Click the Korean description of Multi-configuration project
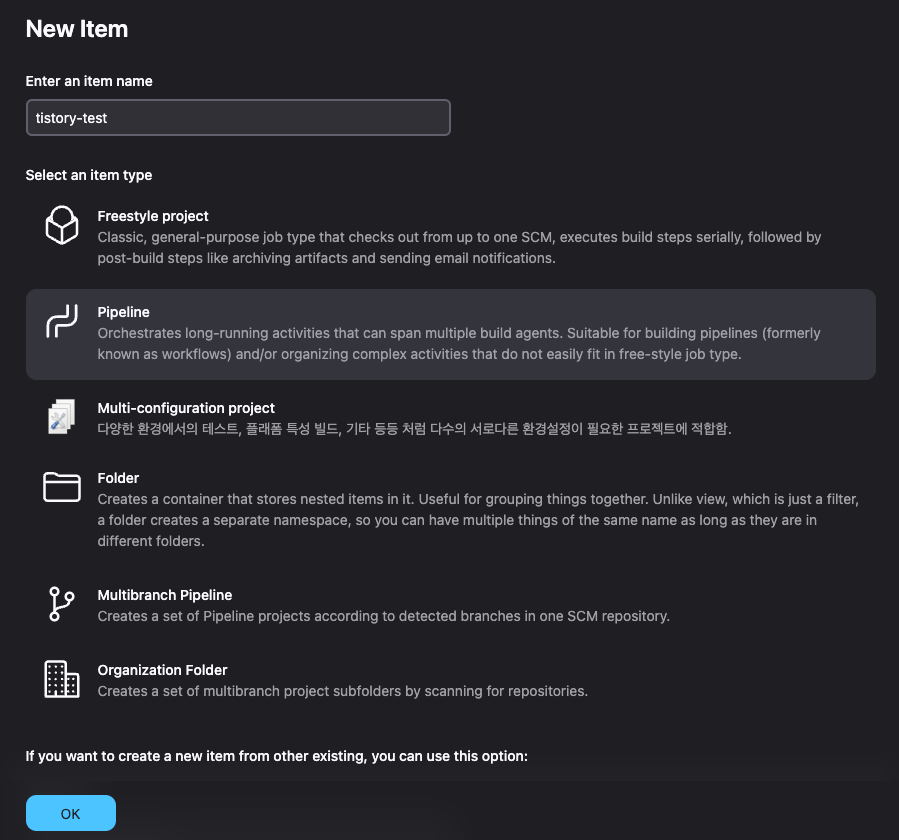The image size is (899, 840). (415, 428)
